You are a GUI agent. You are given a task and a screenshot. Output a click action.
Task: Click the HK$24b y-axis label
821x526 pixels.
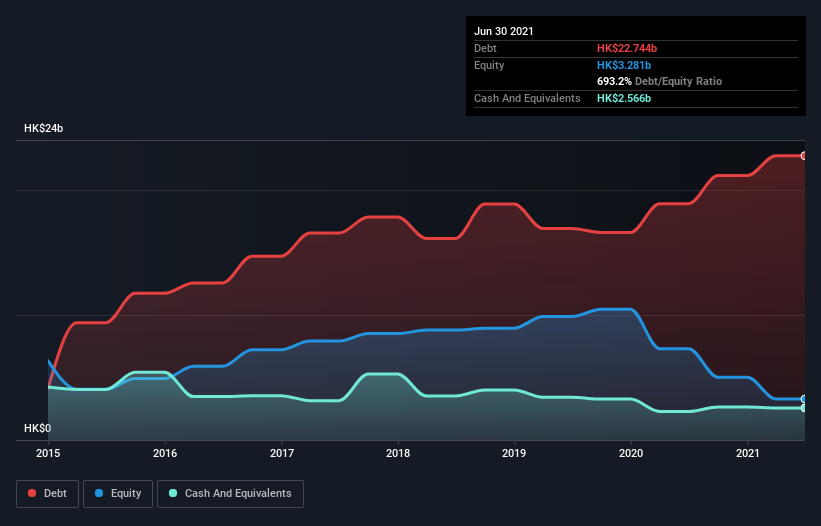43,128
